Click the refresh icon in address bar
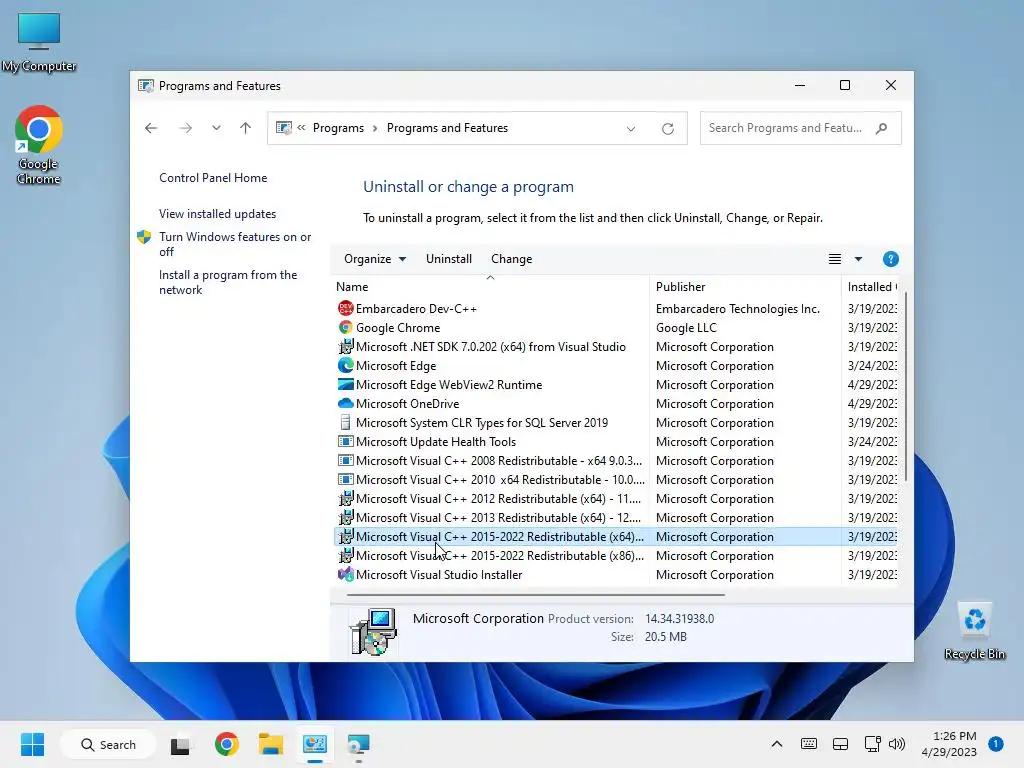 [667, 129]
